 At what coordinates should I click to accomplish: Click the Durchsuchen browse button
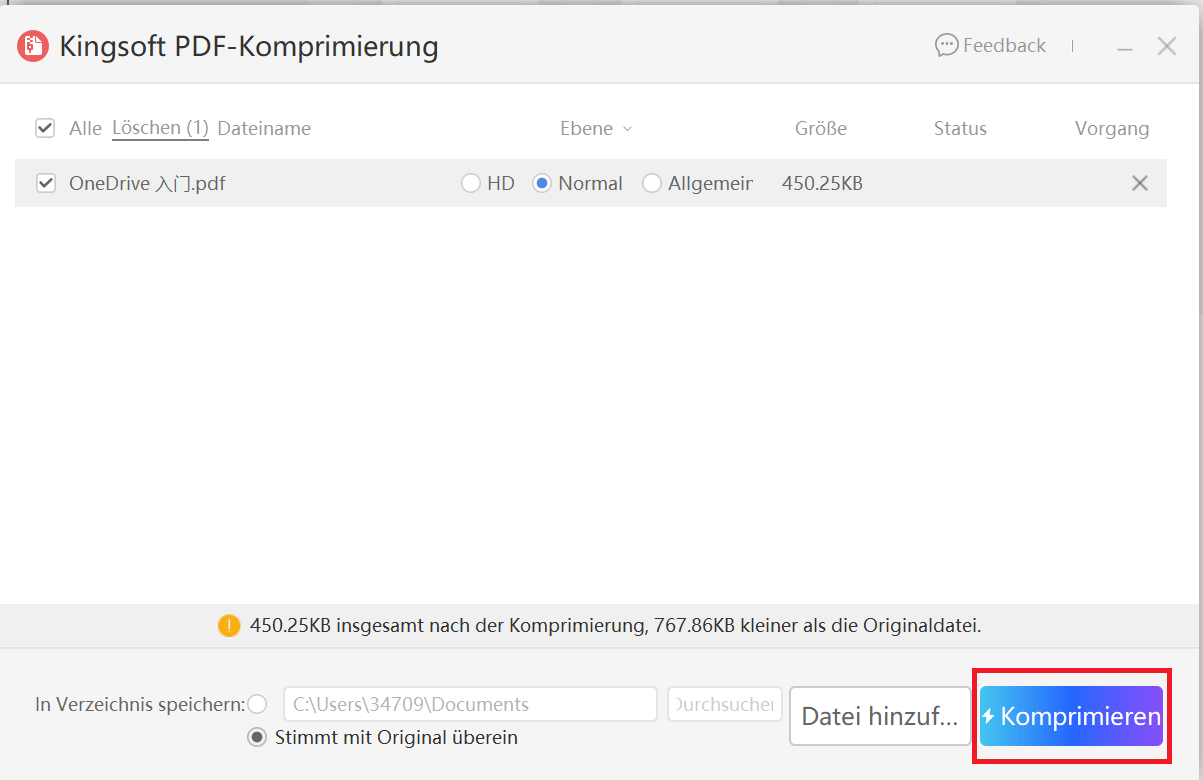pyautogui.click(x=724, y=704)
